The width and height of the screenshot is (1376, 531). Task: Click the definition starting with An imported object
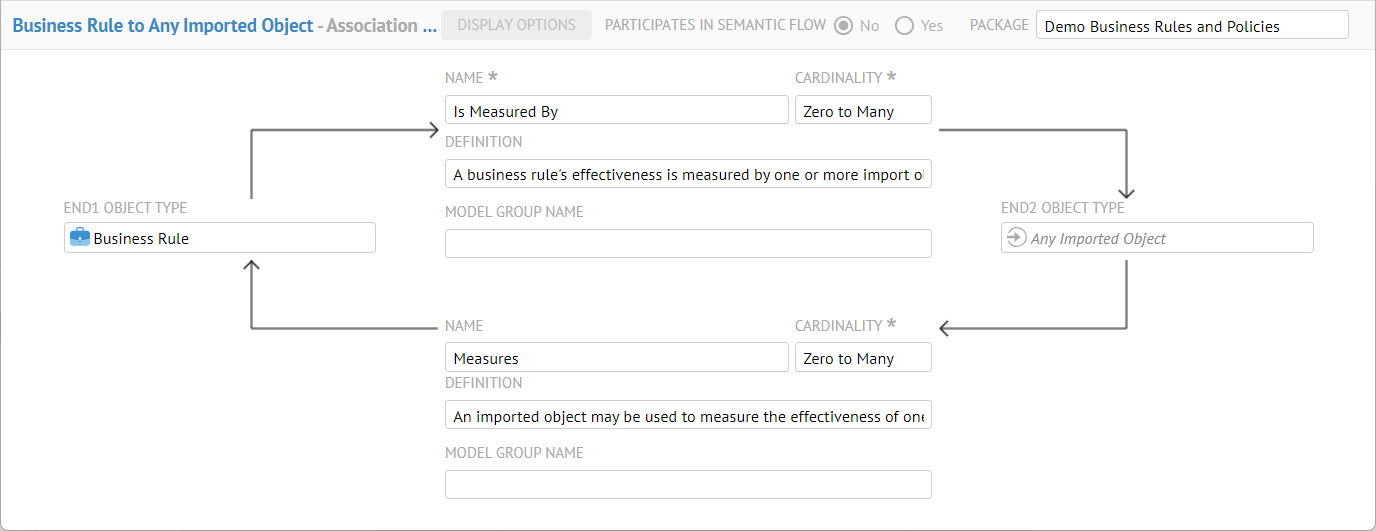[x=687, y=416]
